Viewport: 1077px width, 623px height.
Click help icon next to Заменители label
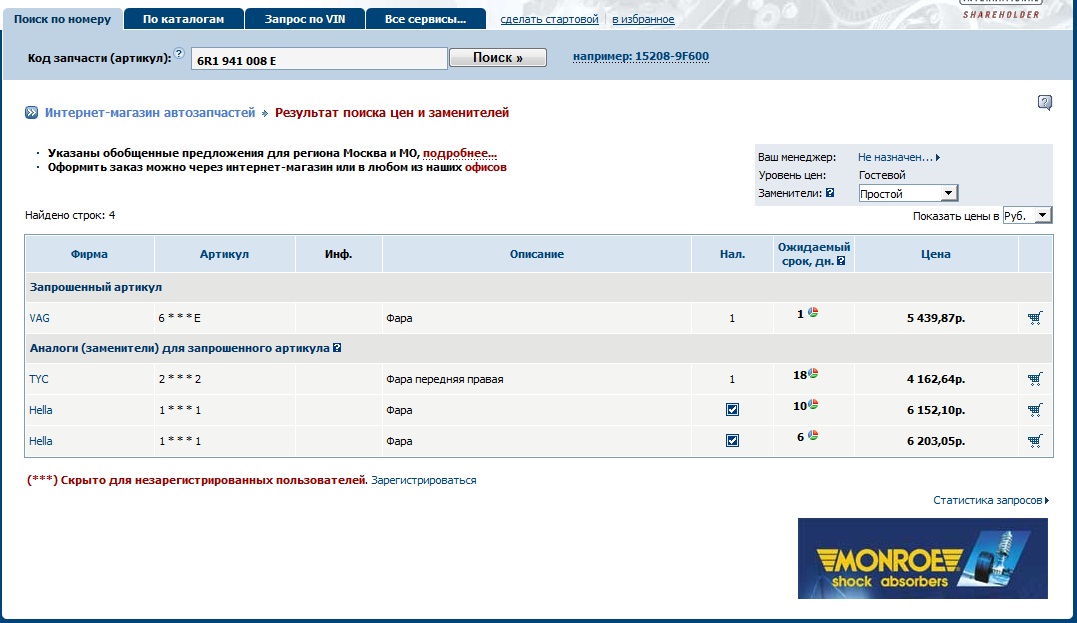click(x=830, y=193)
